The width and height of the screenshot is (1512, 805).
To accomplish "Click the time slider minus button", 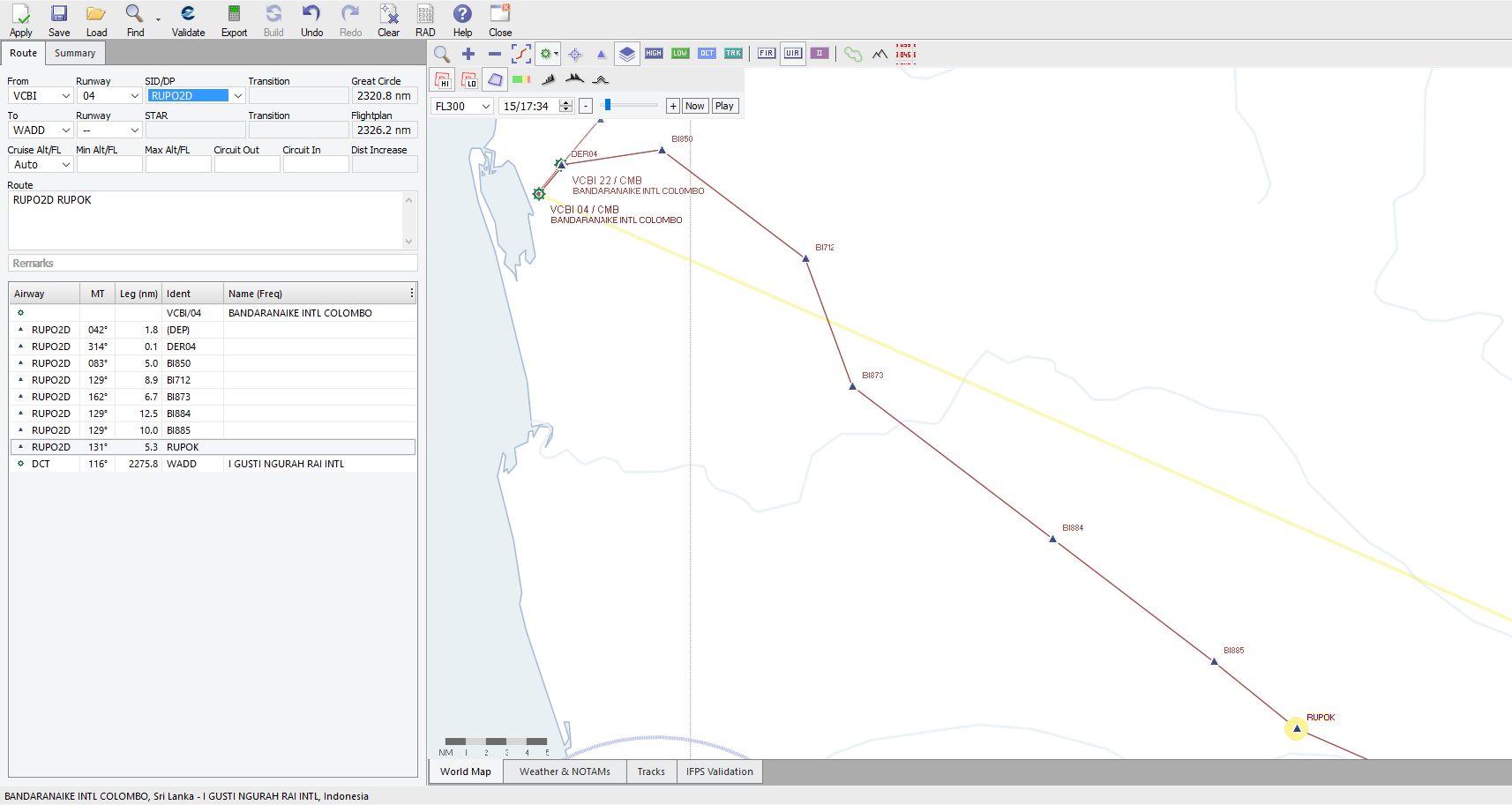I will pos(585,106).
